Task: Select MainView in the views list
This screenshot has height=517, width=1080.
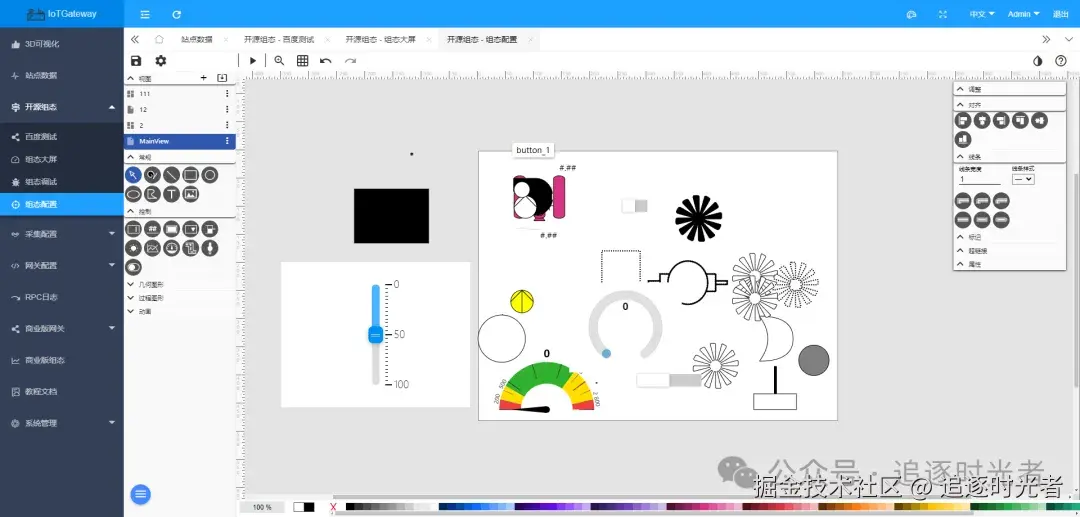Action: pyautogui.click(x=180, y=141)
